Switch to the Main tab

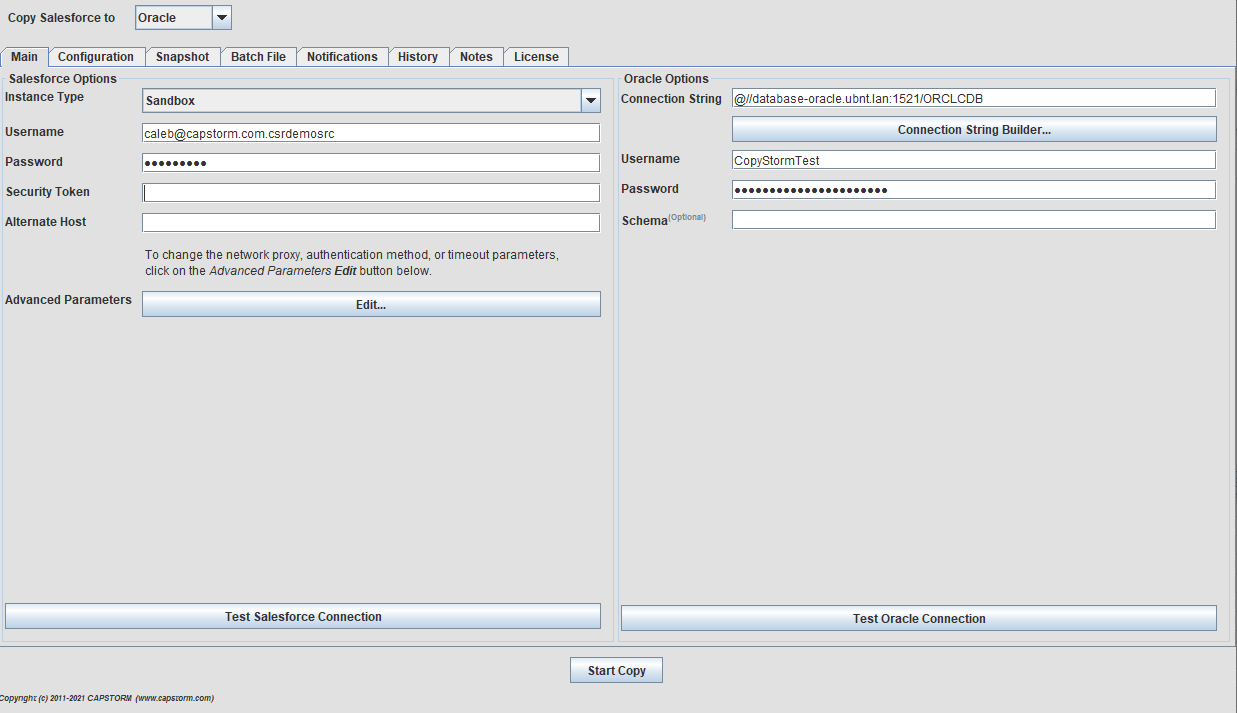pos(24,57)
